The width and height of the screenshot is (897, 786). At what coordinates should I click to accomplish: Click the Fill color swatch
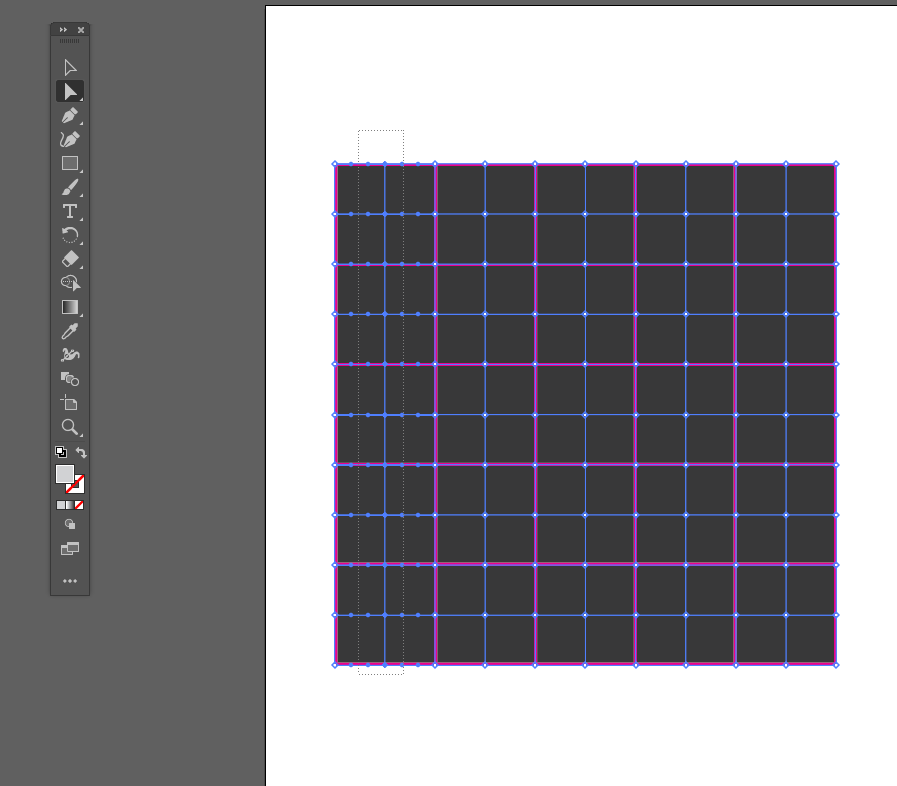[x=64, y=474]
